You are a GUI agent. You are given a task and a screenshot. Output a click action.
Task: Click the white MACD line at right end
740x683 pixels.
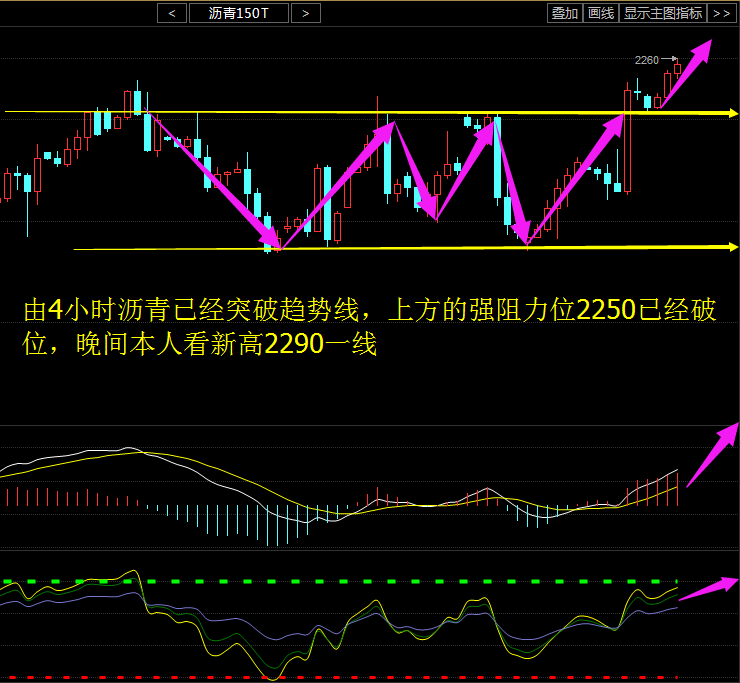tap(674, 471)
